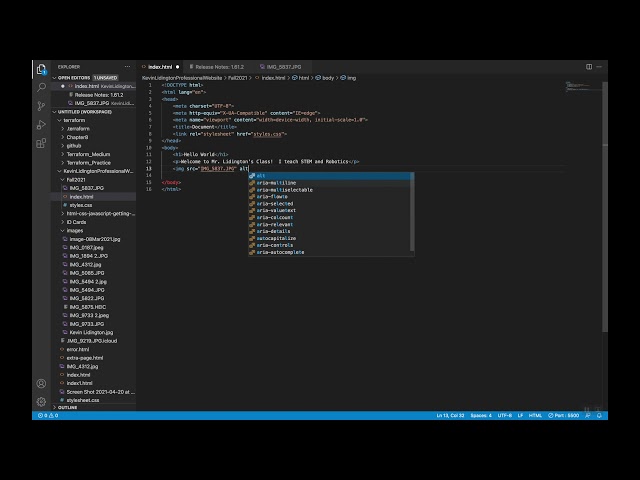Click HTML language mode selector
Image resolution: width=640 pixels, height=480 pixels.
[x=535, y=416]
